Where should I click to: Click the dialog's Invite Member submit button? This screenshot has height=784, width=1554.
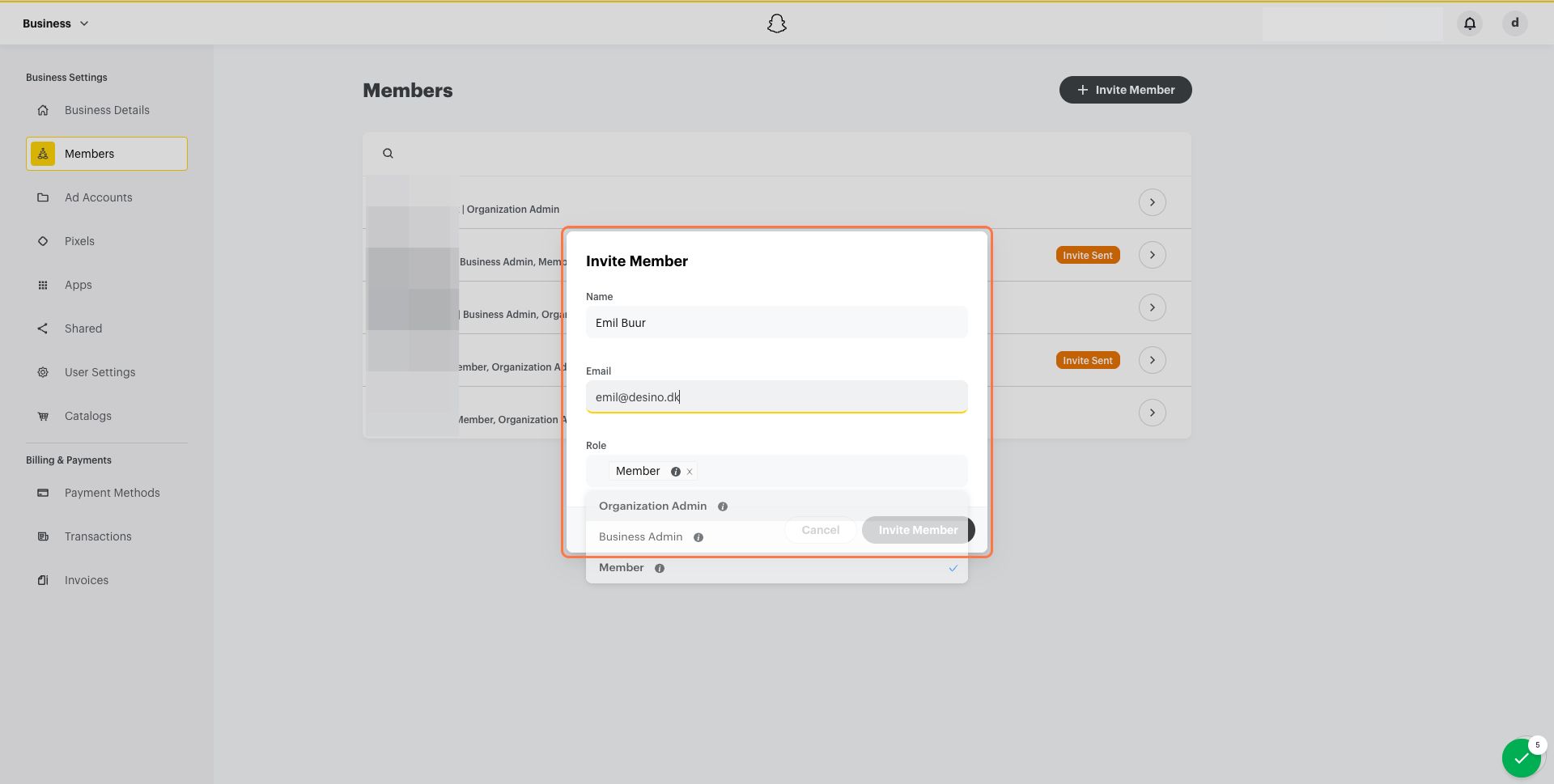pyautogui.click(x=919, y=530)
